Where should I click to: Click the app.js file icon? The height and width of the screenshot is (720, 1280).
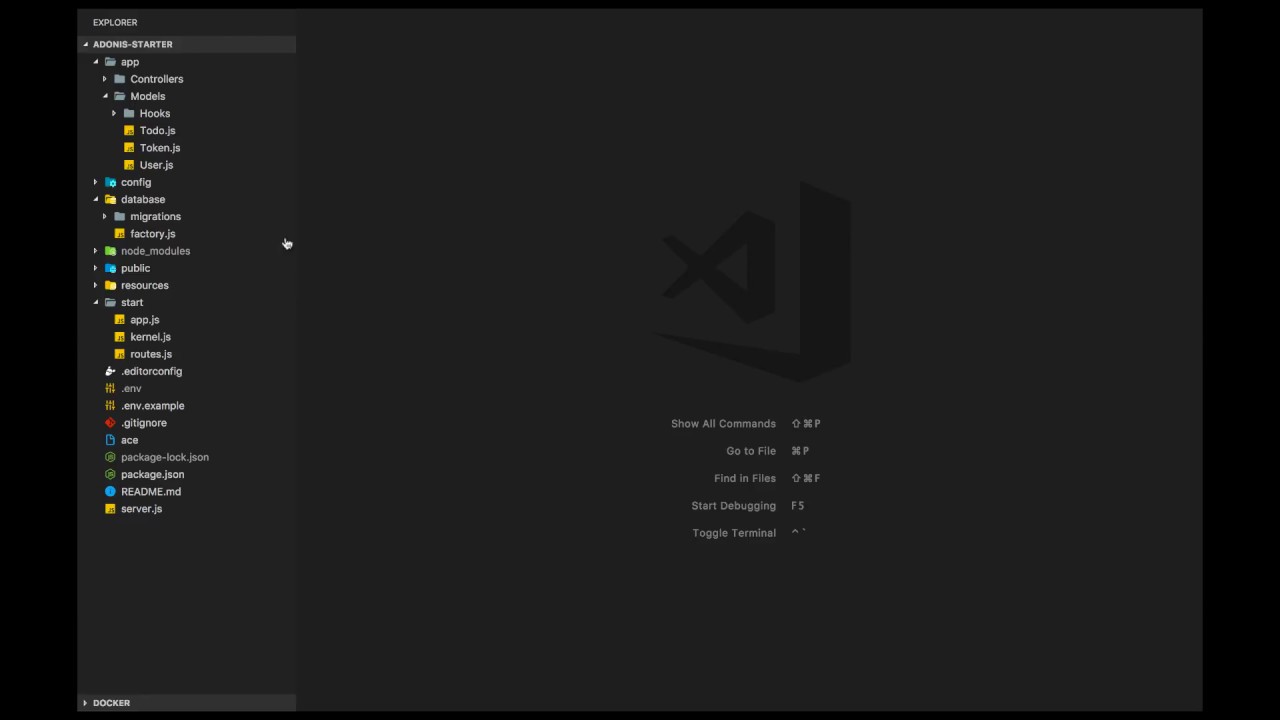click(x=120, y=319)
